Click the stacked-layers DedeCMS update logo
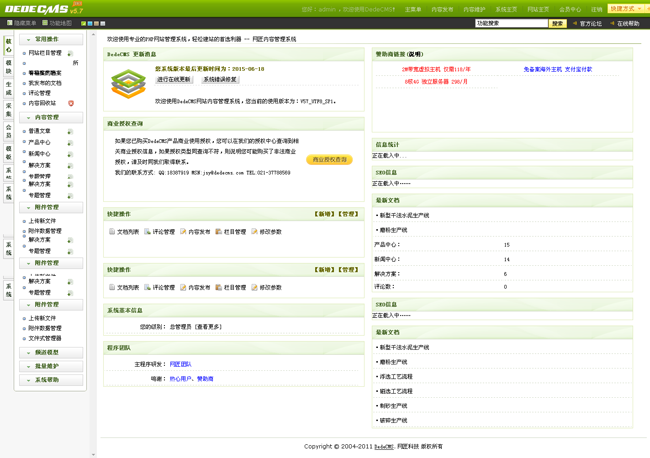Screen dimensions: 650x458 129,84
